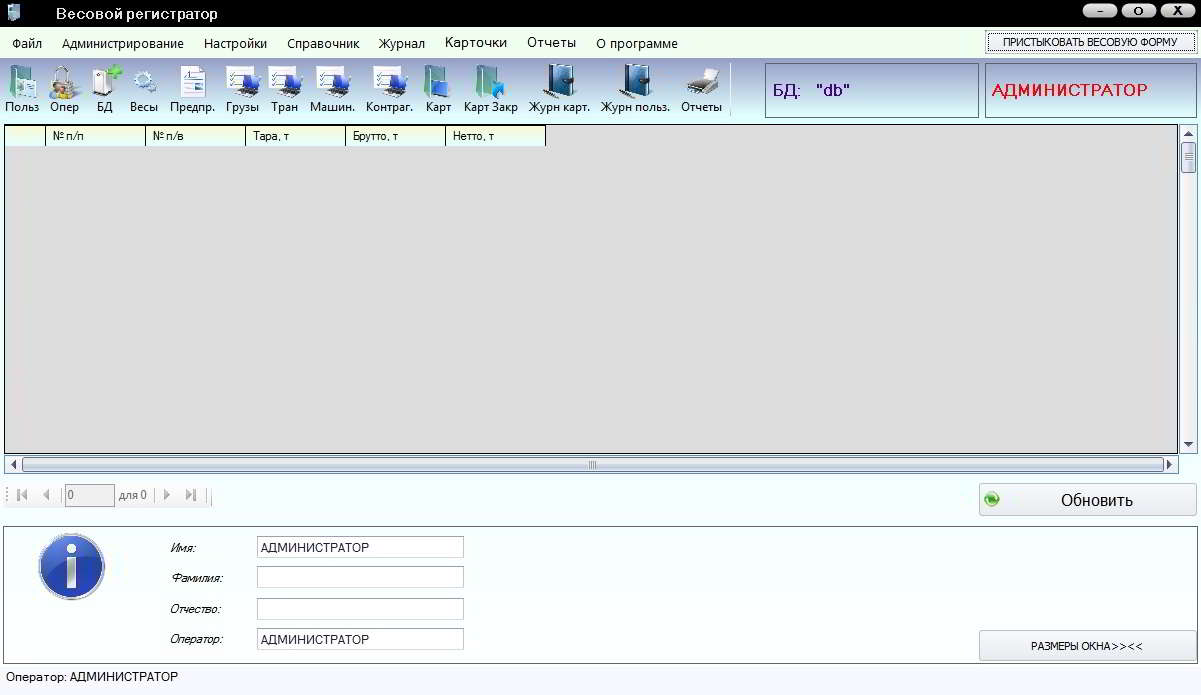
Task: Open the Администрирование menu
Action: point(122,44)
